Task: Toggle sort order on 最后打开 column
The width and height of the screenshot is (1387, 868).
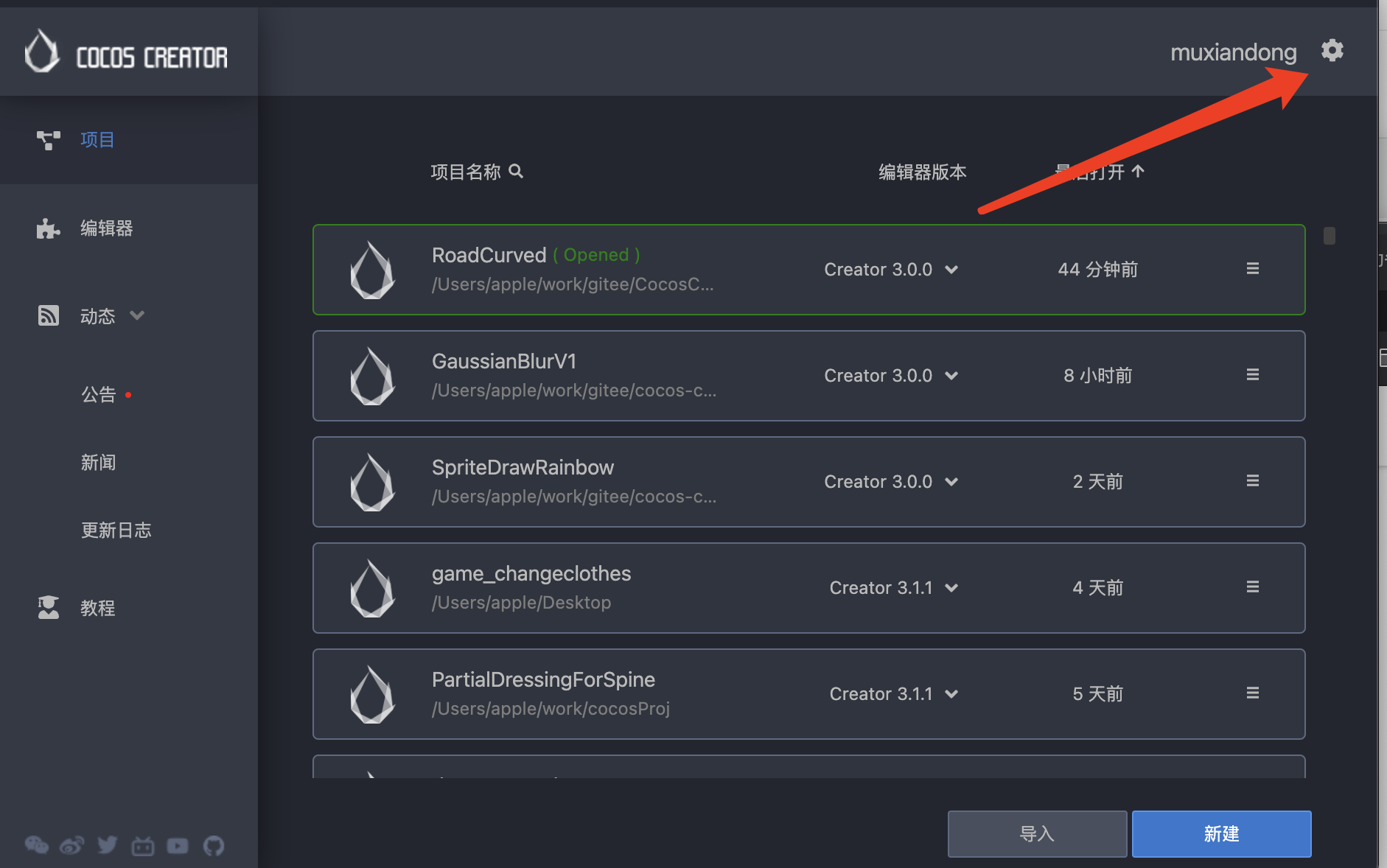Action: pyautogui.click(x=1138, y=172)
